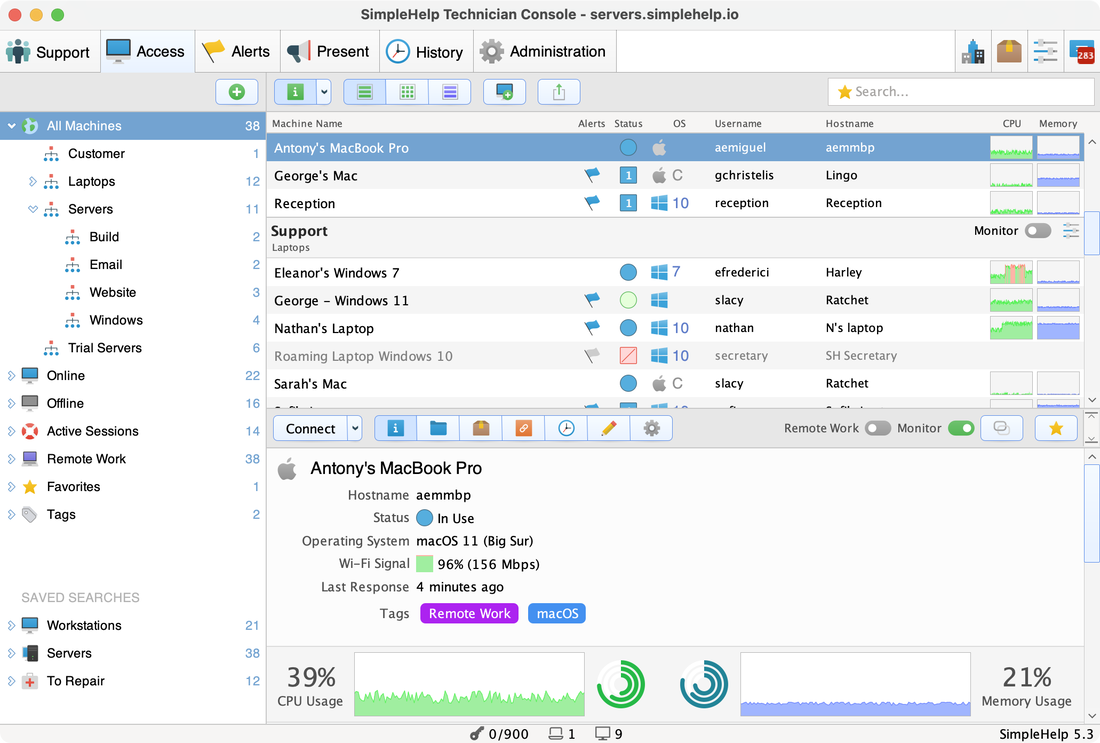Open the box icon in the details toolbar

point(481,428)
